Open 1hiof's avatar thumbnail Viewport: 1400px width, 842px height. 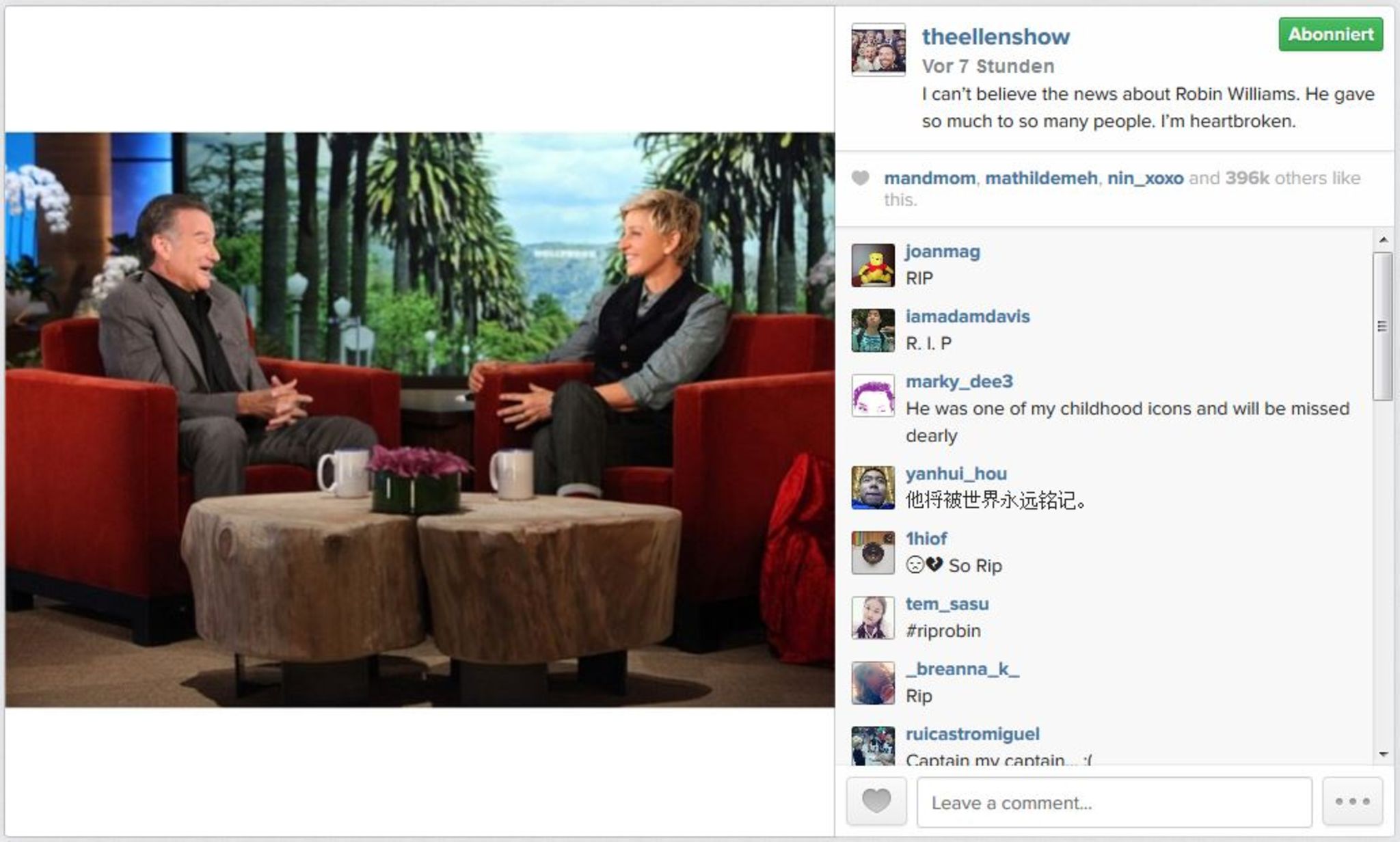coord(873,552)
